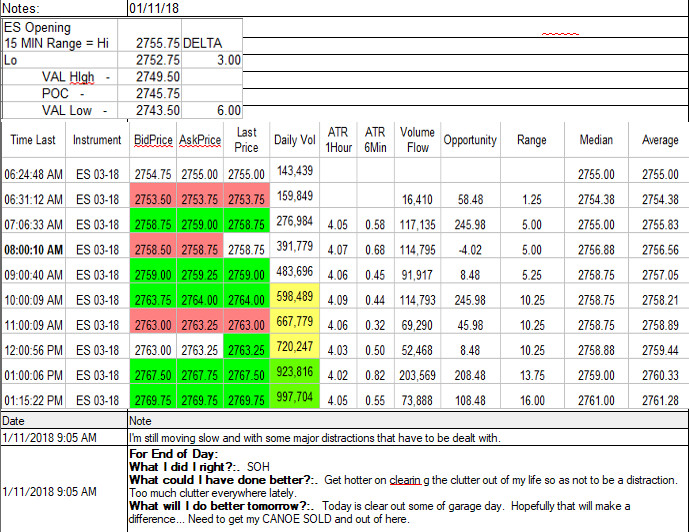The height and width of the screenshot is (532, 689).
Task: Click the Range column header
Action: coord(532,140)
